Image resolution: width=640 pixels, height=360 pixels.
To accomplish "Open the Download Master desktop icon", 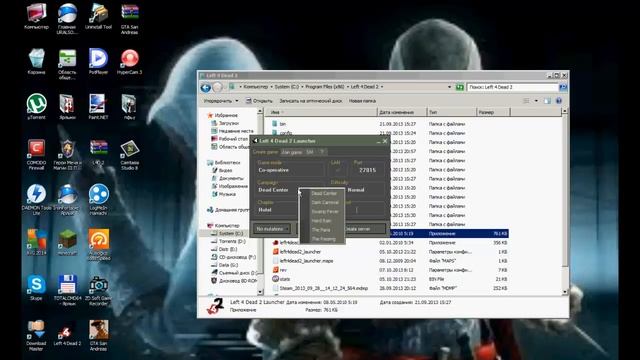I will point(36,335).
